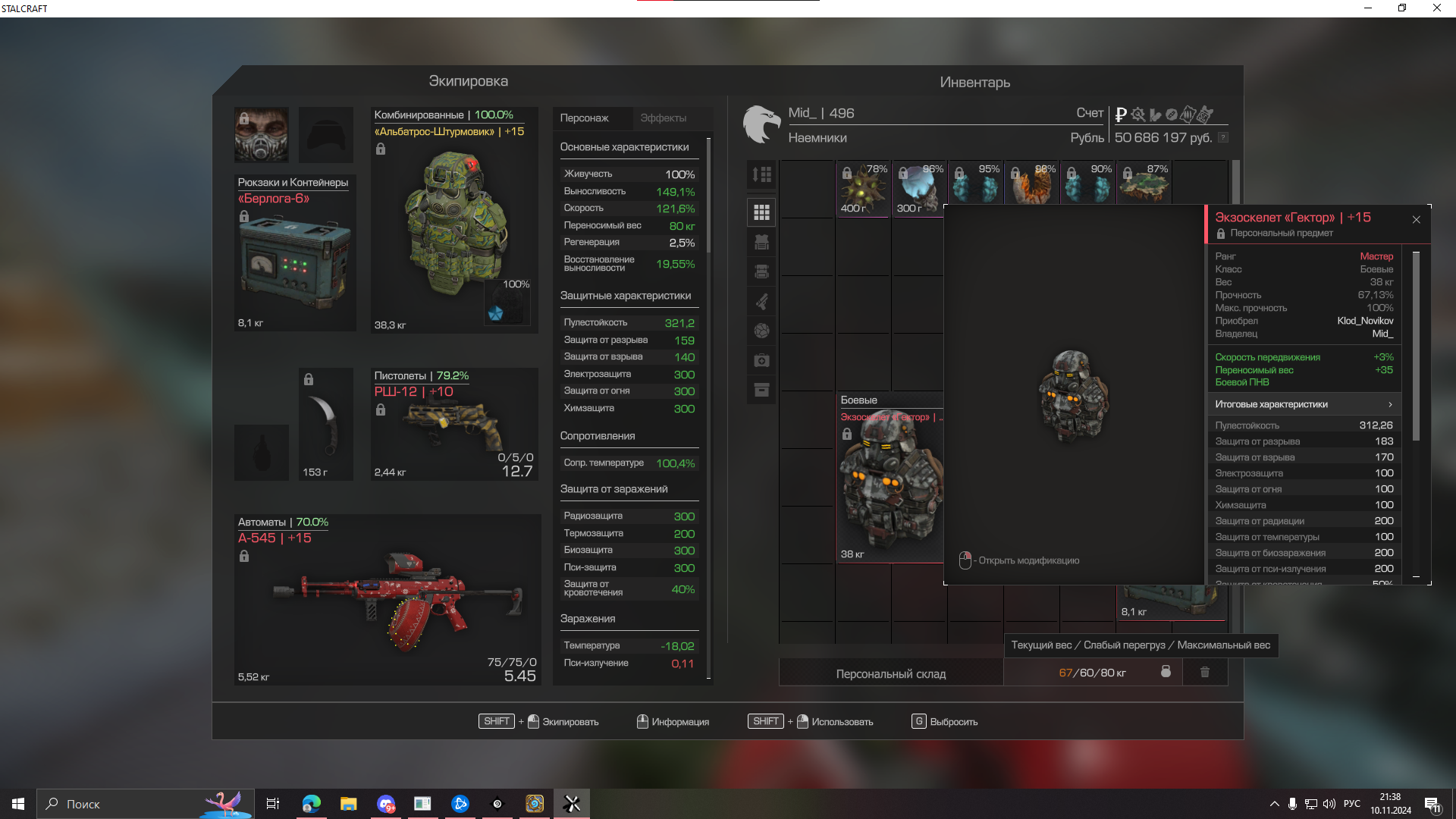Click the inventory grid scrollbar

coord(1236,182)
